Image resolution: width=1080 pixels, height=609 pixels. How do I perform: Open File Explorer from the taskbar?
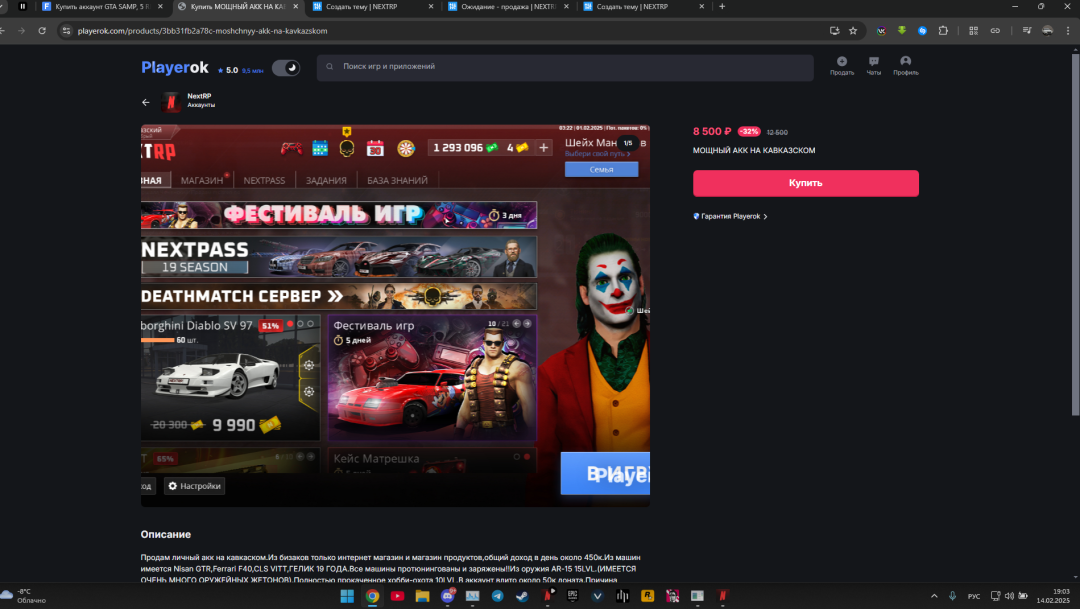point(422,596)
